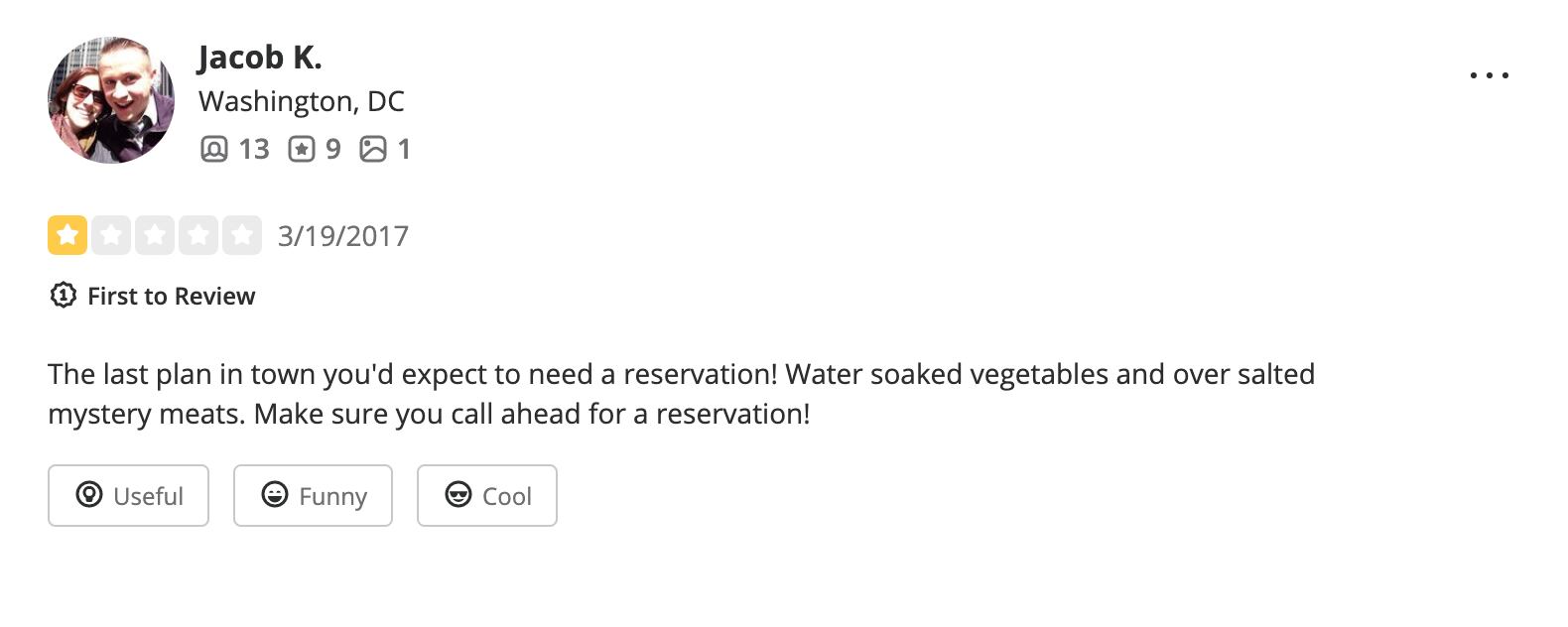Mark review as Useful
Image resolution: width=1568 pixels, height=627 pixels.
[x=128, y=495]
